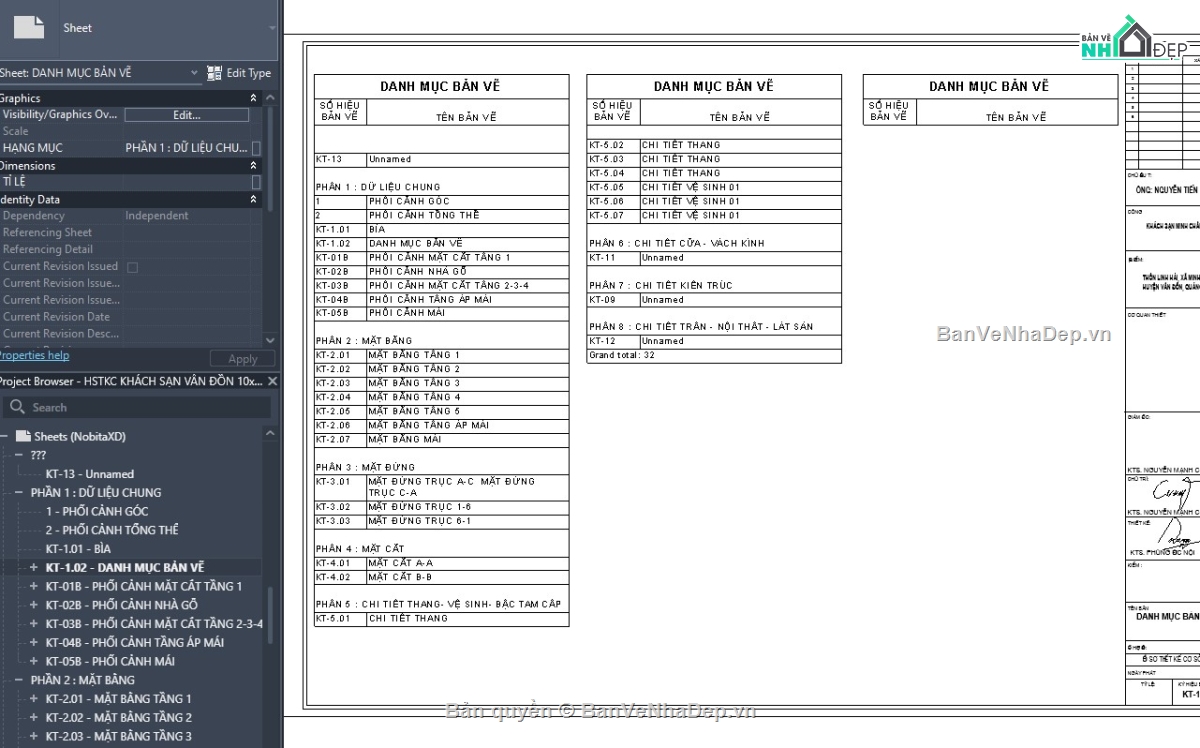The width and height of the screenshot is (1200, 748).
Task: Collapse the Dimensions section using its chevron icon
Action: pos(253,166)
